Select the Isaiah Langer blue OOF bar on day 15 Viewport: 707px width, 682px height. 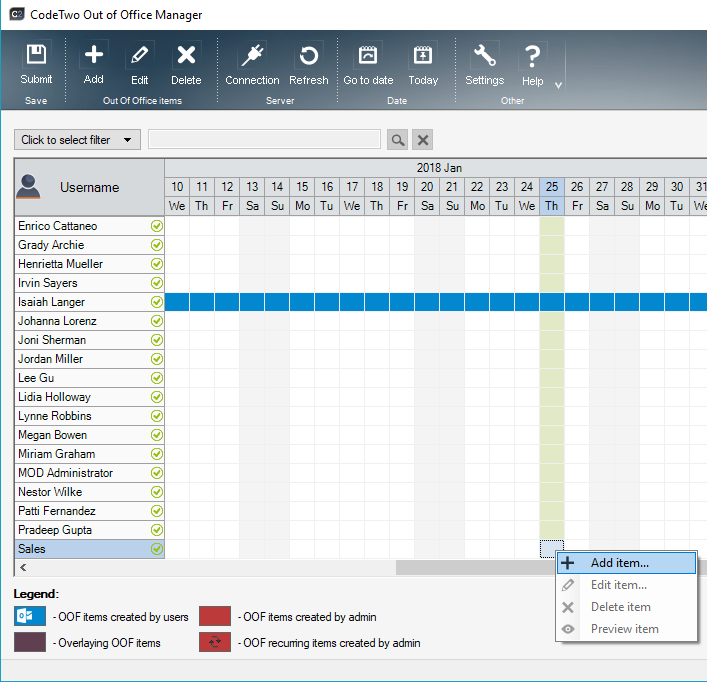pos(302,302)
